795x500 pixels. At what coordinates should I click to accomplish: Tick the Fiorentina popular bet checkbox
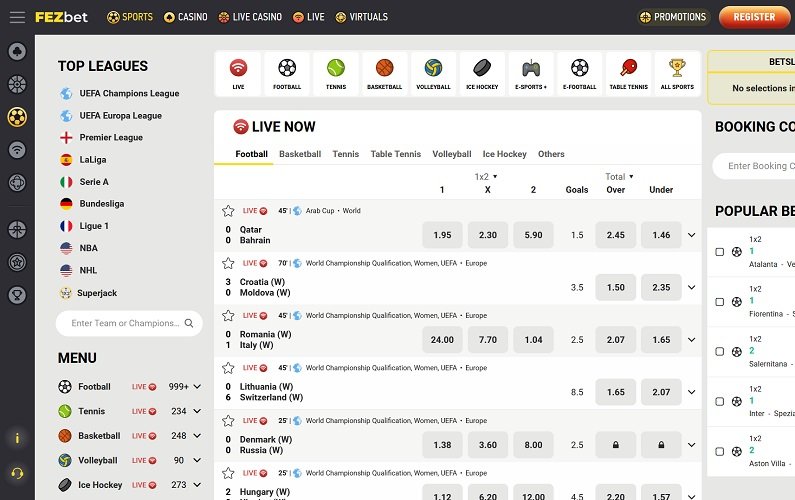(x=720, y=302)
